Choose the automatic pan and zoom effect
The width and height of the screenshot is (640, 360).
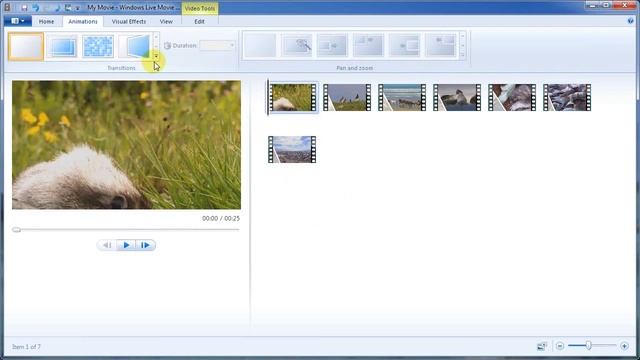click(x=296, y=45)
